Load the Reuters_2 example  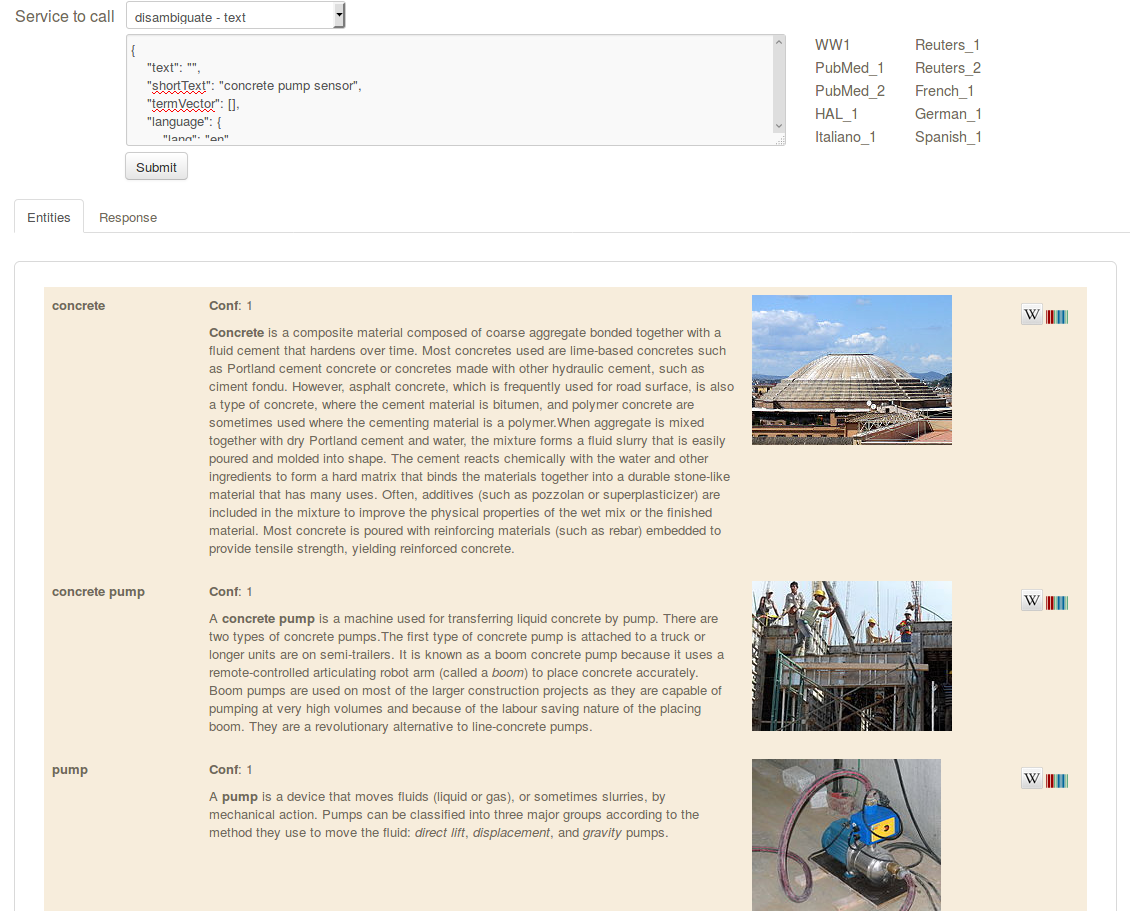click(948, 68)
